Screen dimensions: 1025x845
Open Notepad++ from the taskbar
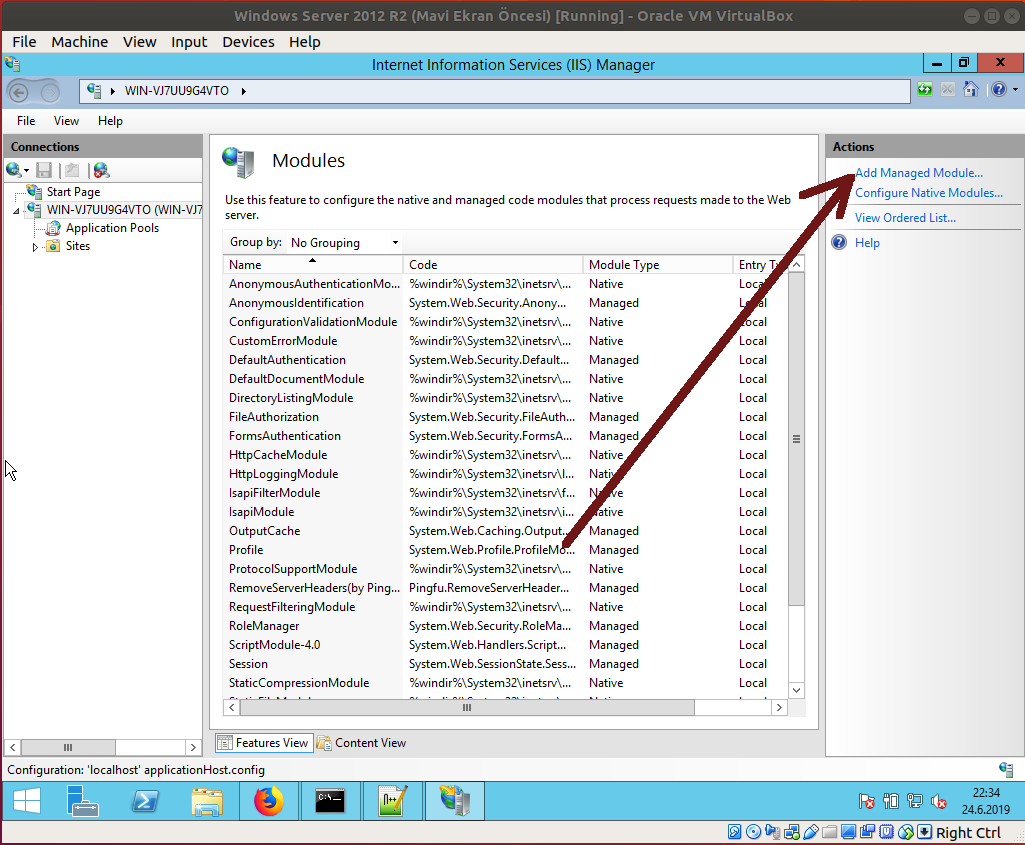coord(392,801)
